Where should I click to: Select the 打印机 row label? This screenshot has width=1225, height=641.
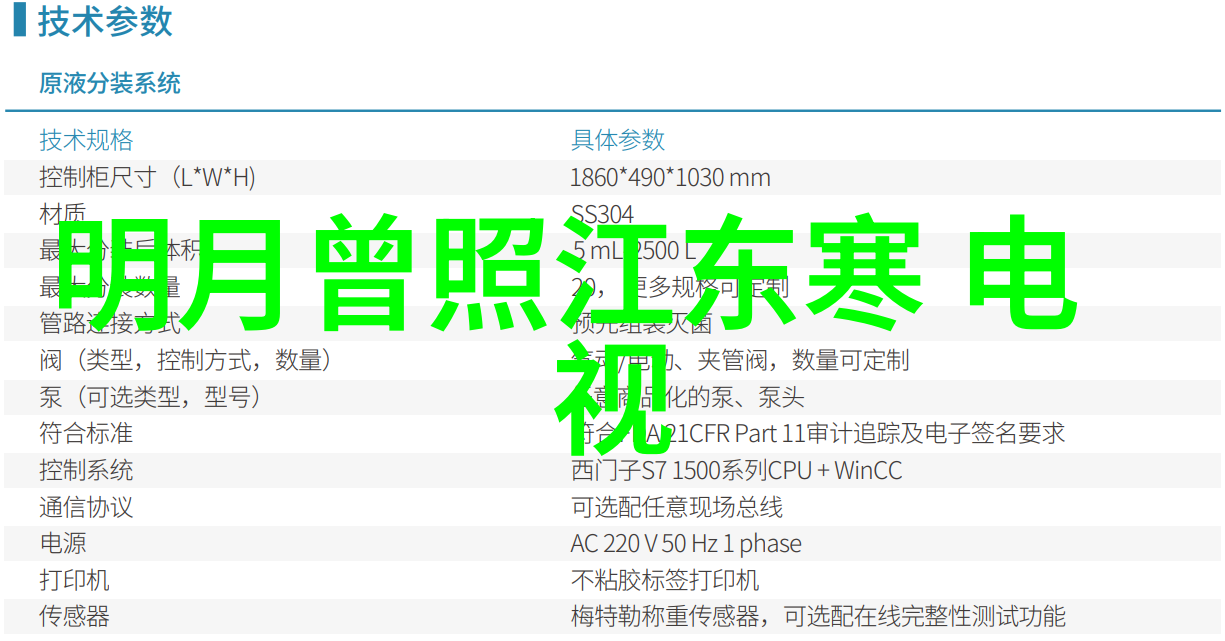click(x=75, y=580)
